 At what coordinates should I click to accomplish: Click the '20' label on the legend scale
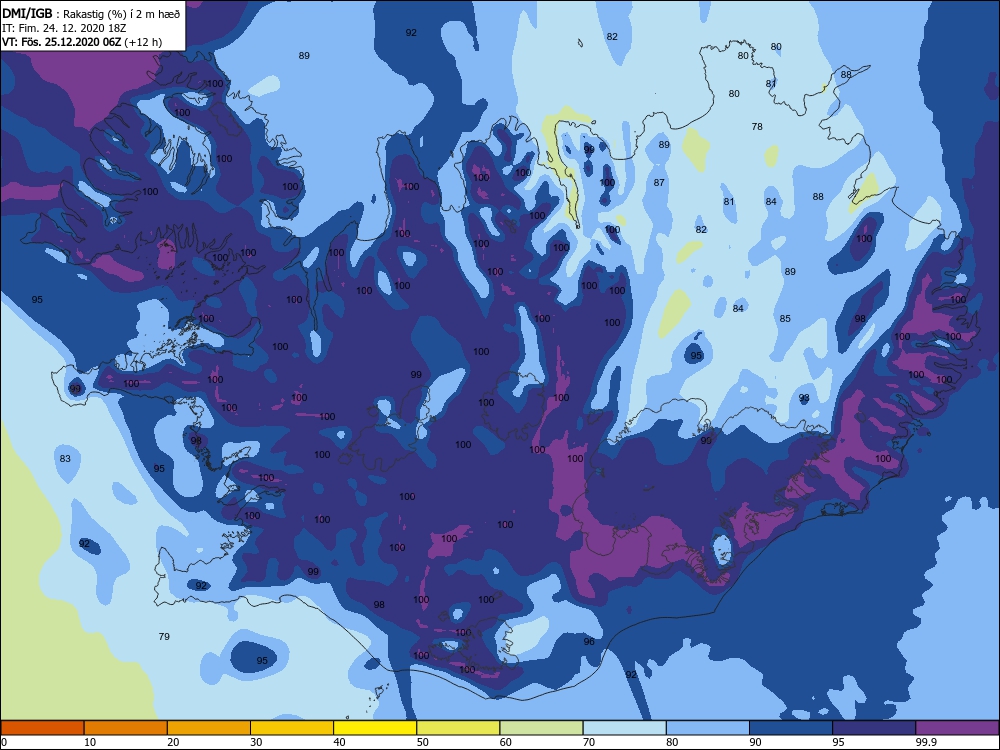click(x=173, y=742)
